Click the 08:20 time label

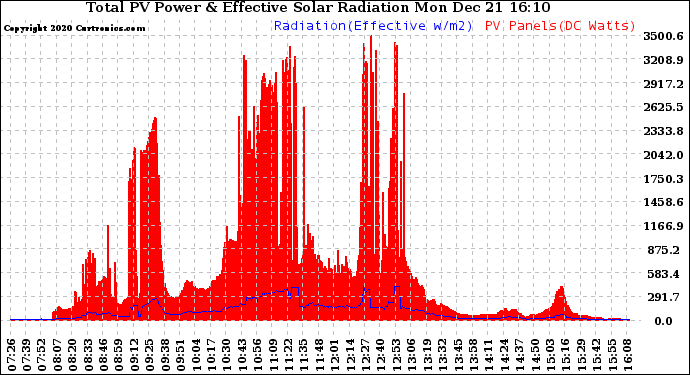73,355
